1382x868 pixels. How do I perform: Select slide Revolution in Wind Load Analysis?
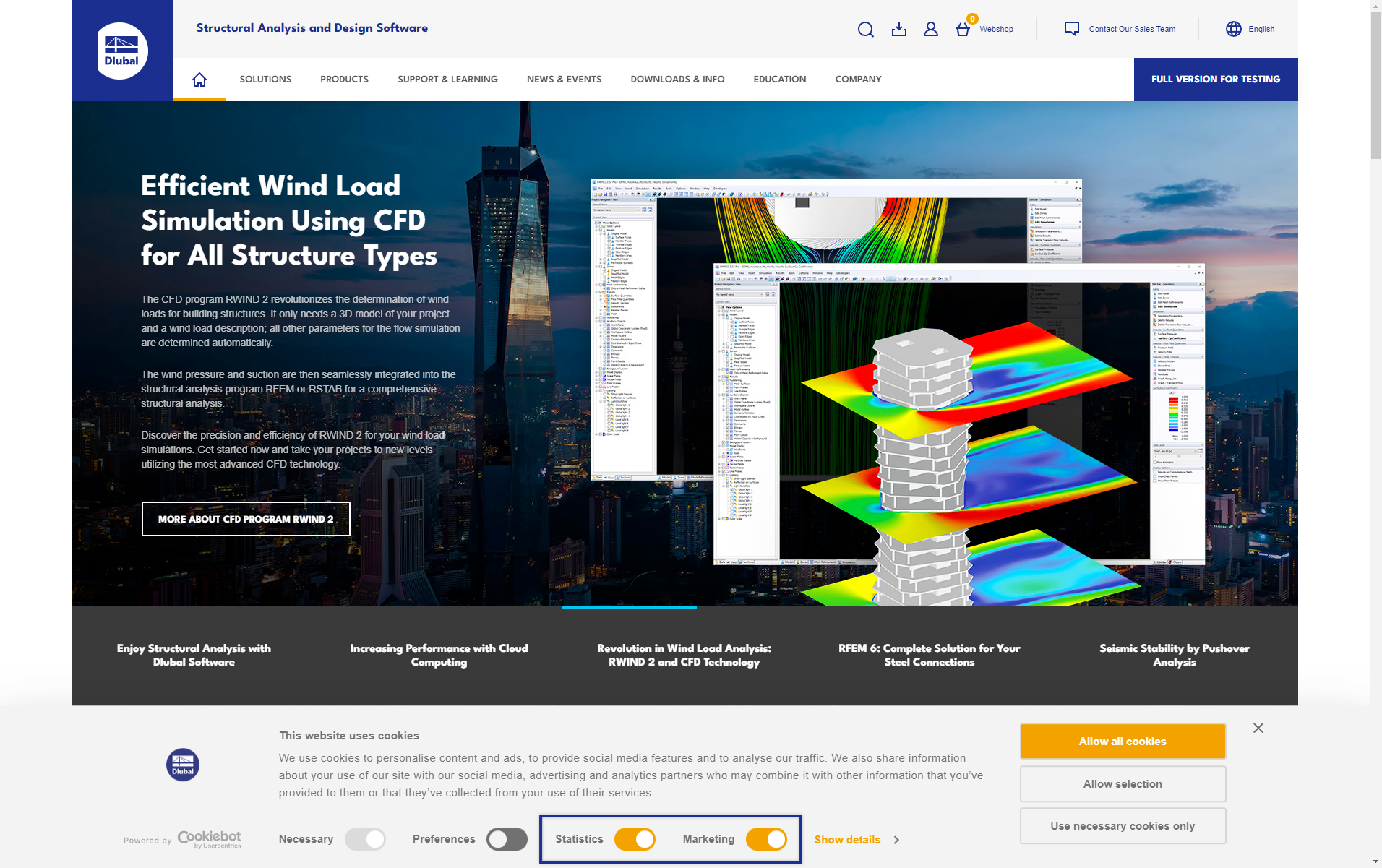(x=684, y=656)
